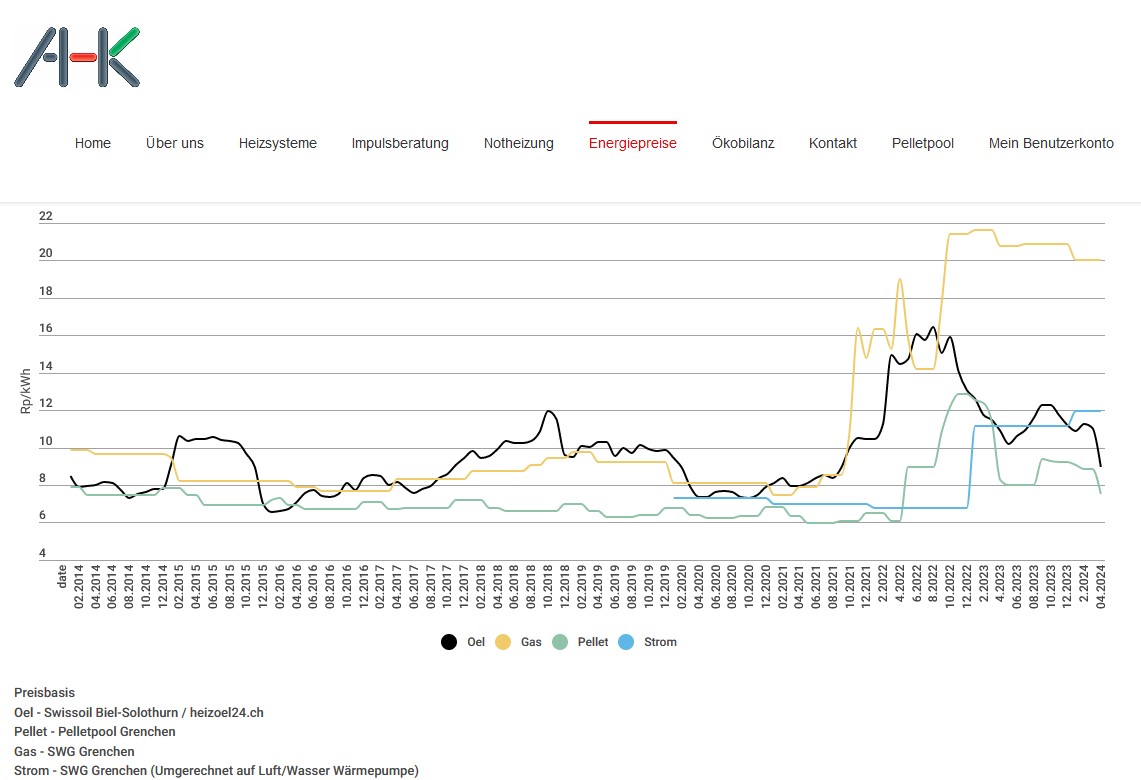The height and width of the screenshot is (780, 1141).
Task: Navigate to Impulsberatung
Action: pyautogui.click(x=399, y=143)
